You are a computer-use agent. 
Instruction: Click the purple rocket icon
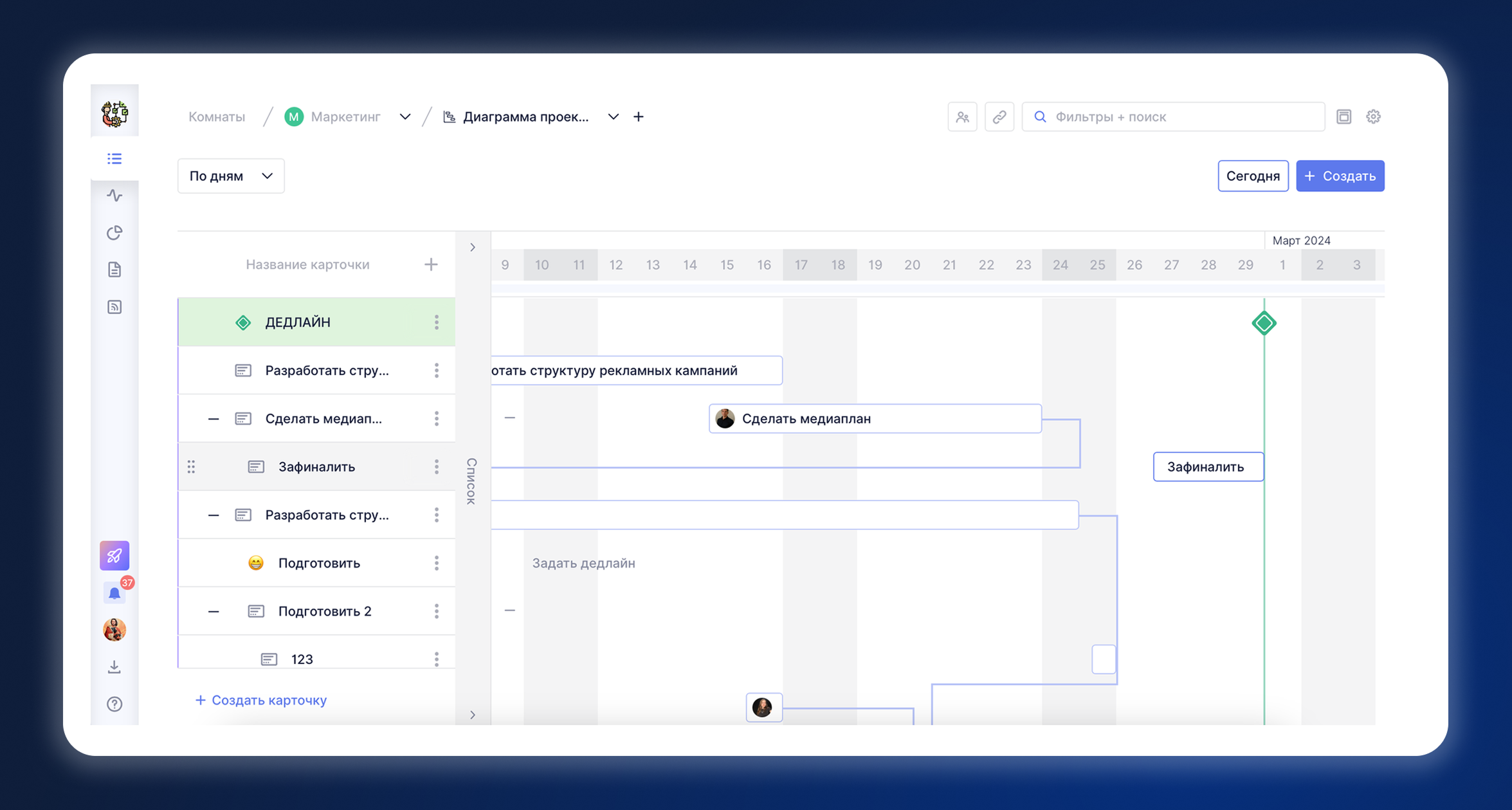click(114, 555)
